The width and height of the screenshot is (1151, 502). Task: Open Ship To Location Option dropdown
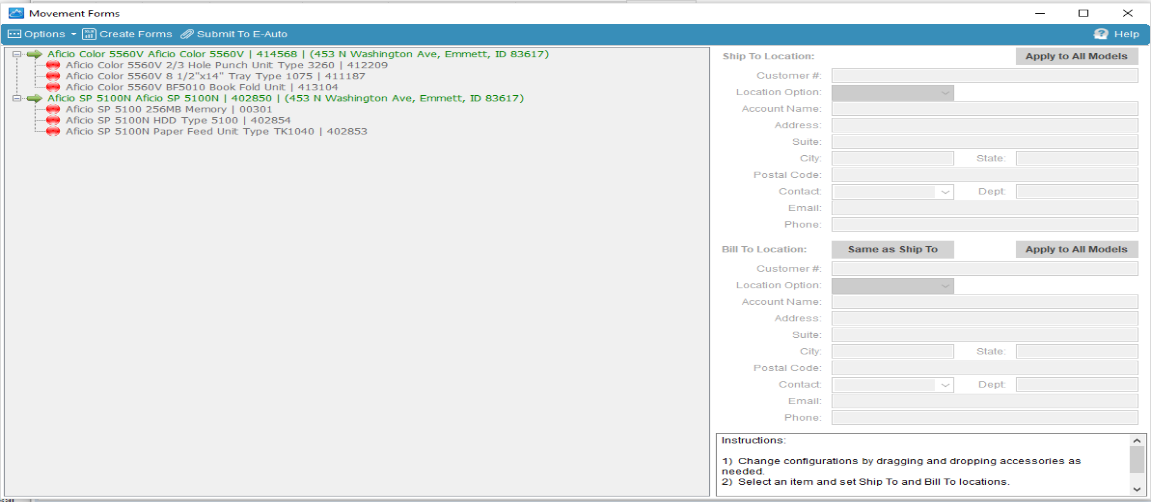point(893,92)
